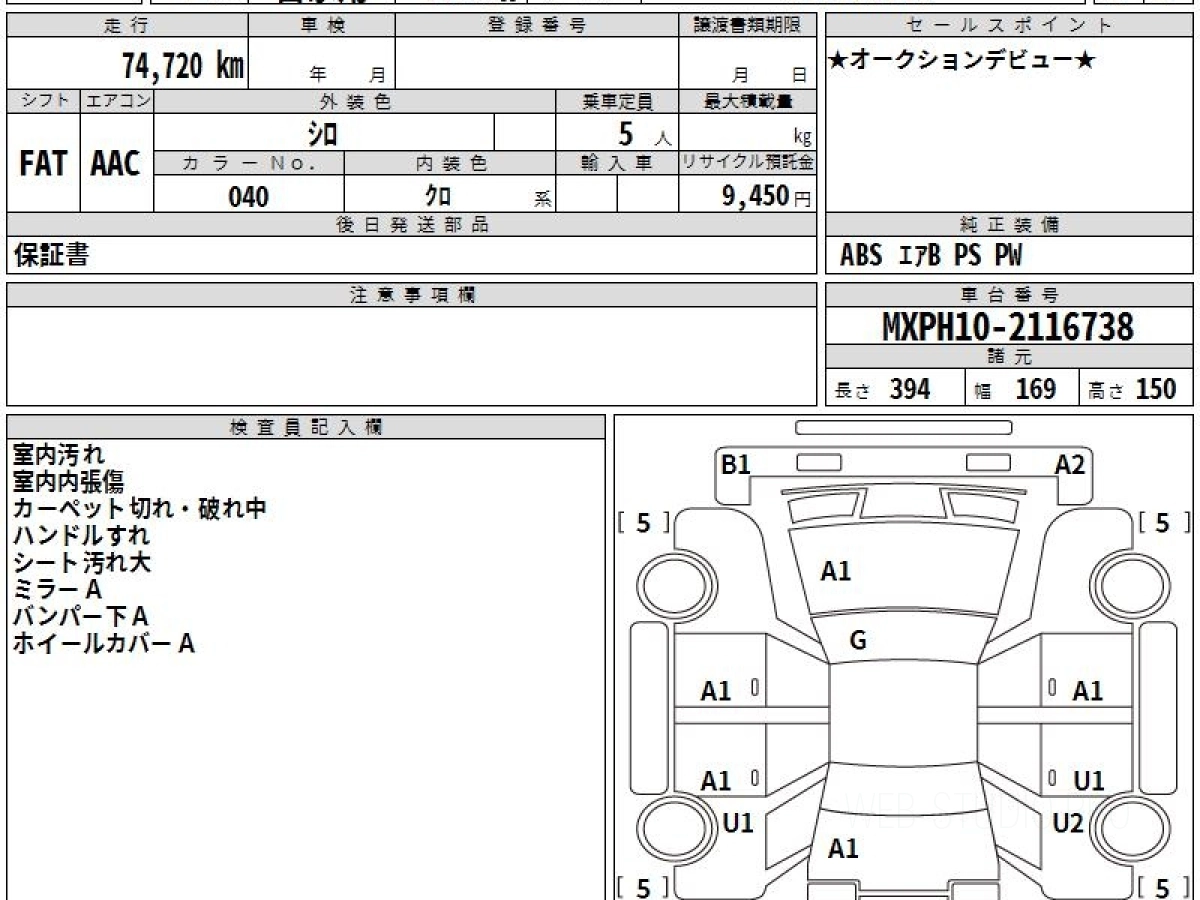Select the シート汚れ大 inspector note
1200x900 pixels.
tap(82, 563)
